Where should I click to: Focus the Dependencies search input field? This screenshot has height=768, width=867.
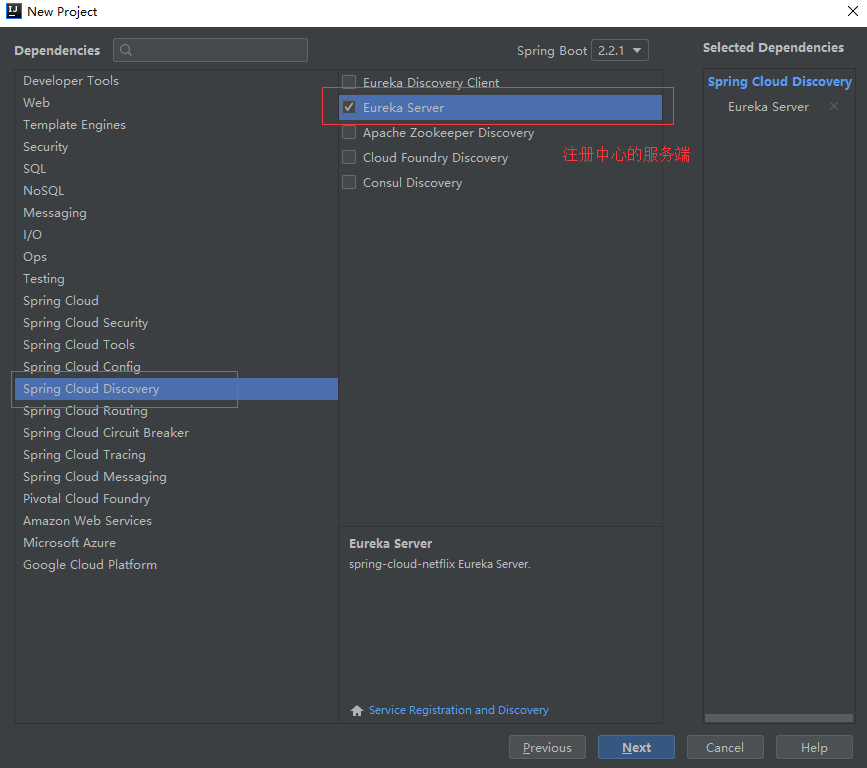click(x=211, y=50)
